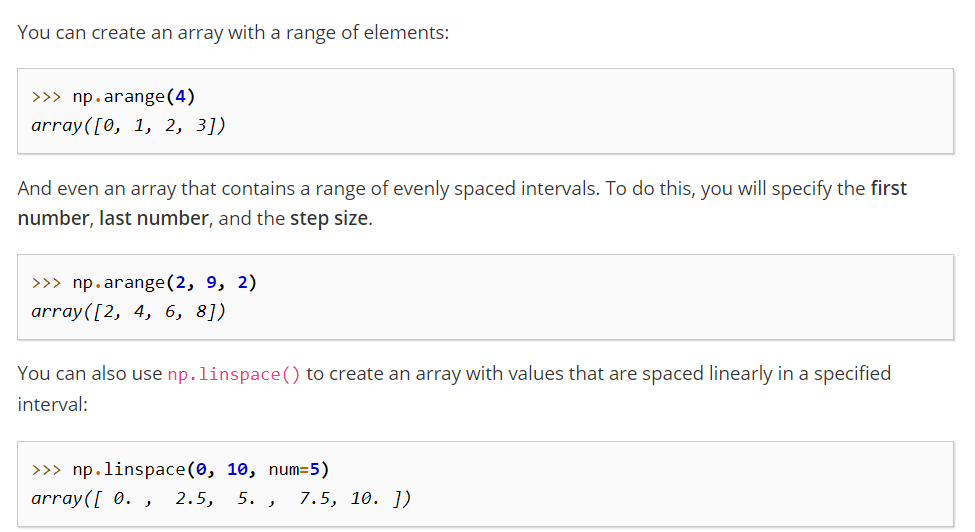Viewport: 975px width, 532px height.
Task: Click the first code block's empty area
Action: pos(591,111)
